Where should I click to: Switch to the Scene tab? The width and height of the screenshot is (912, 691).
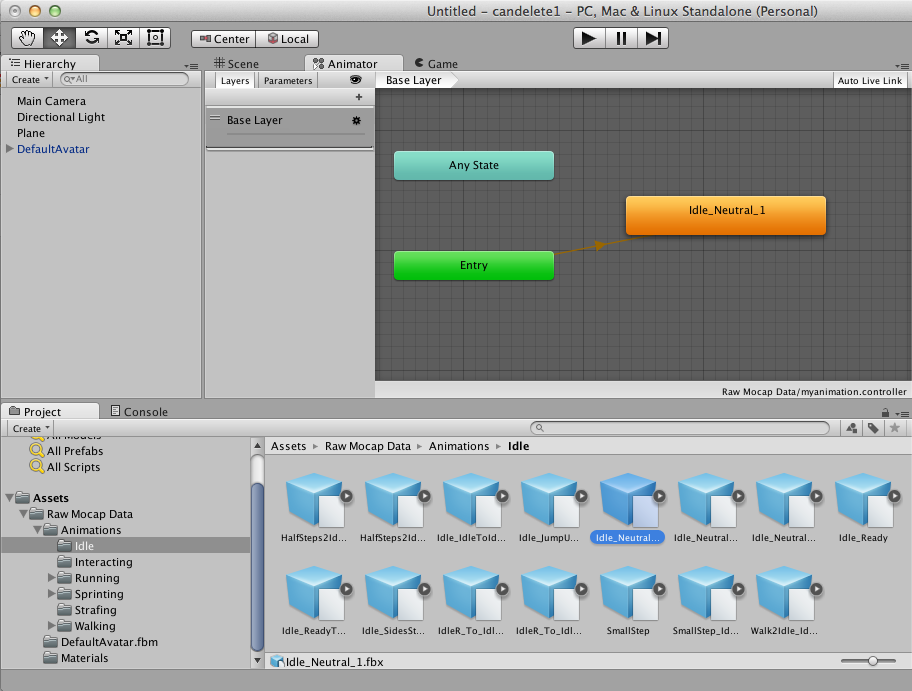236,63
